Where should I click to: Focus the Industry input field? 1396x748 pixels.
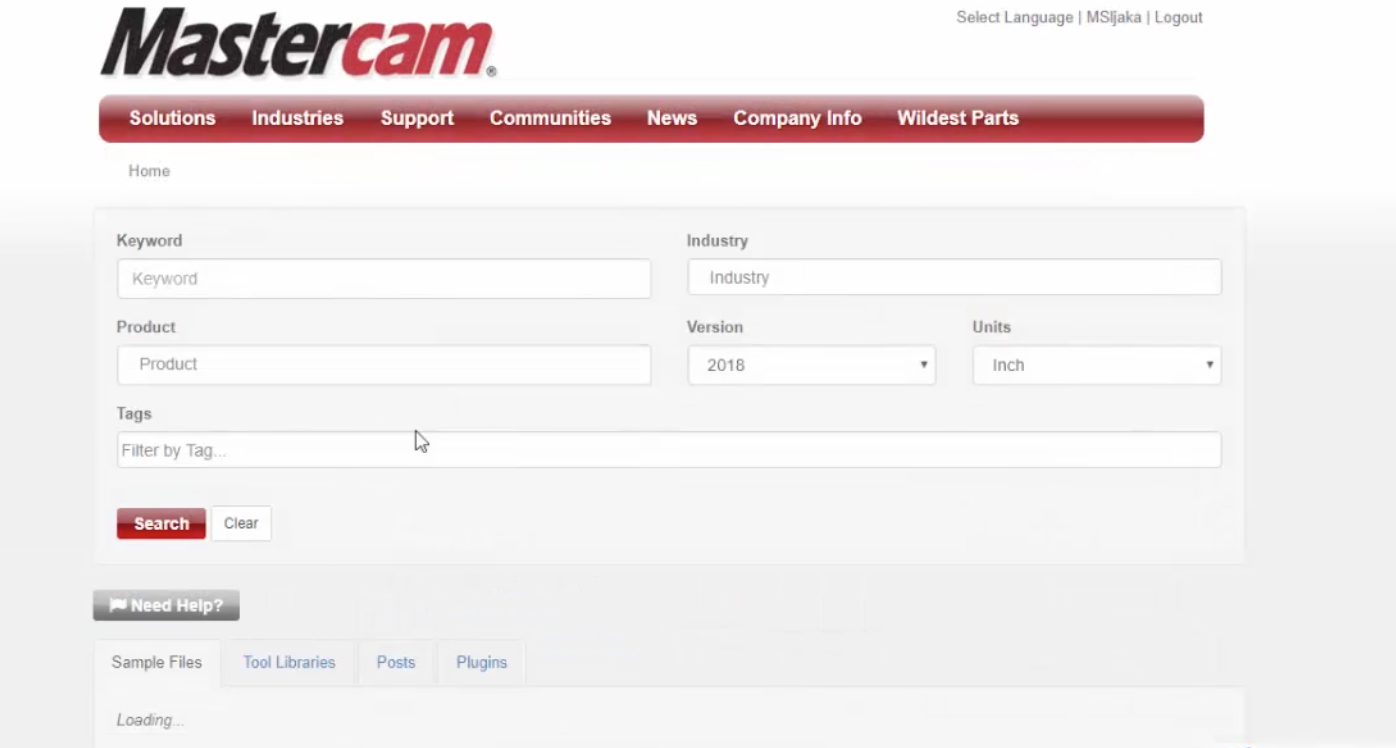click(954, 277)
